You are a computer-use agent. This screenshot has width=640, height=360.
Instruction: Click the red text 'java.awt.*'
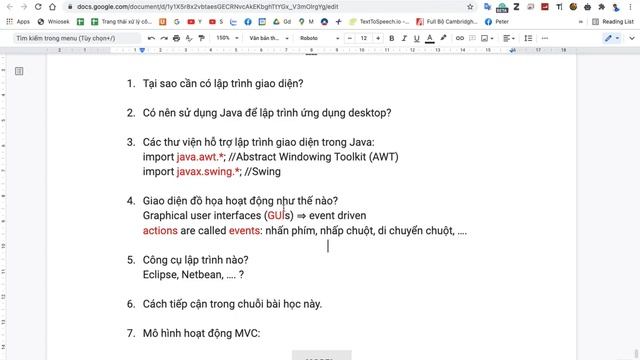tap(200, 157)
